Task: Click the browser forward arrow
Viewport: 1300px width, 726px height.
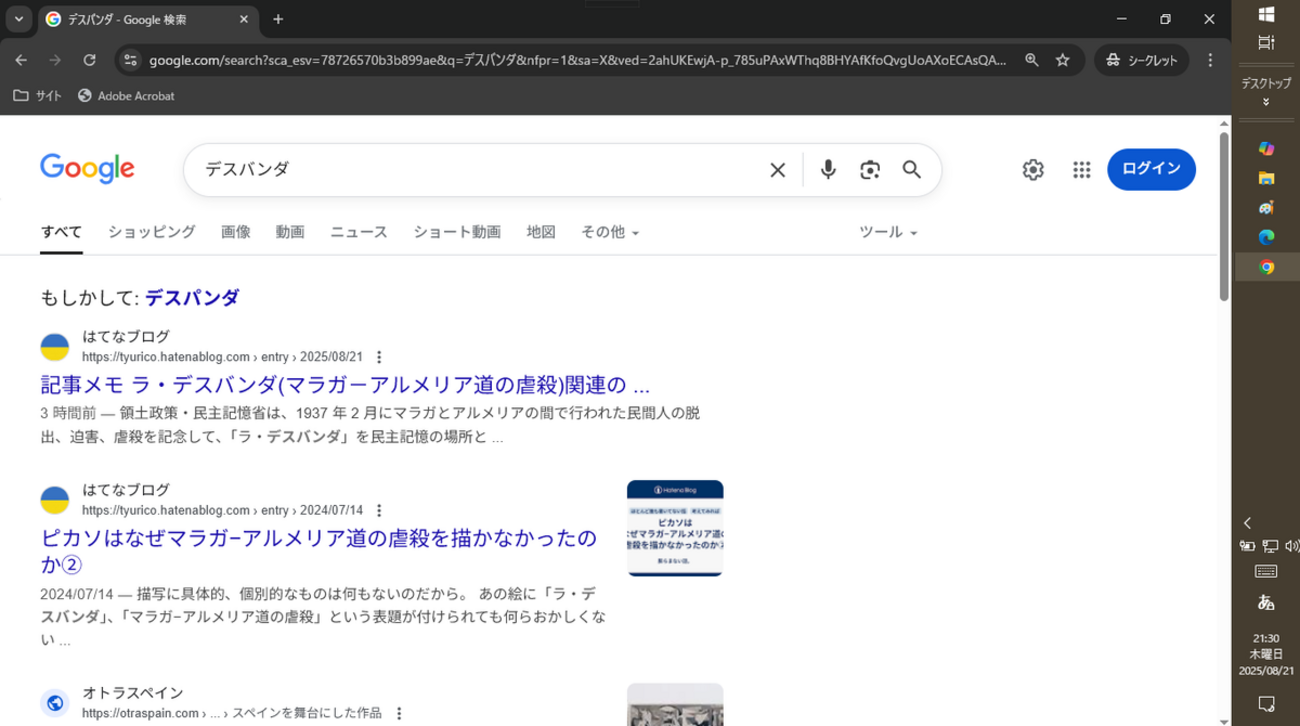Action: [x=55, y=60]
